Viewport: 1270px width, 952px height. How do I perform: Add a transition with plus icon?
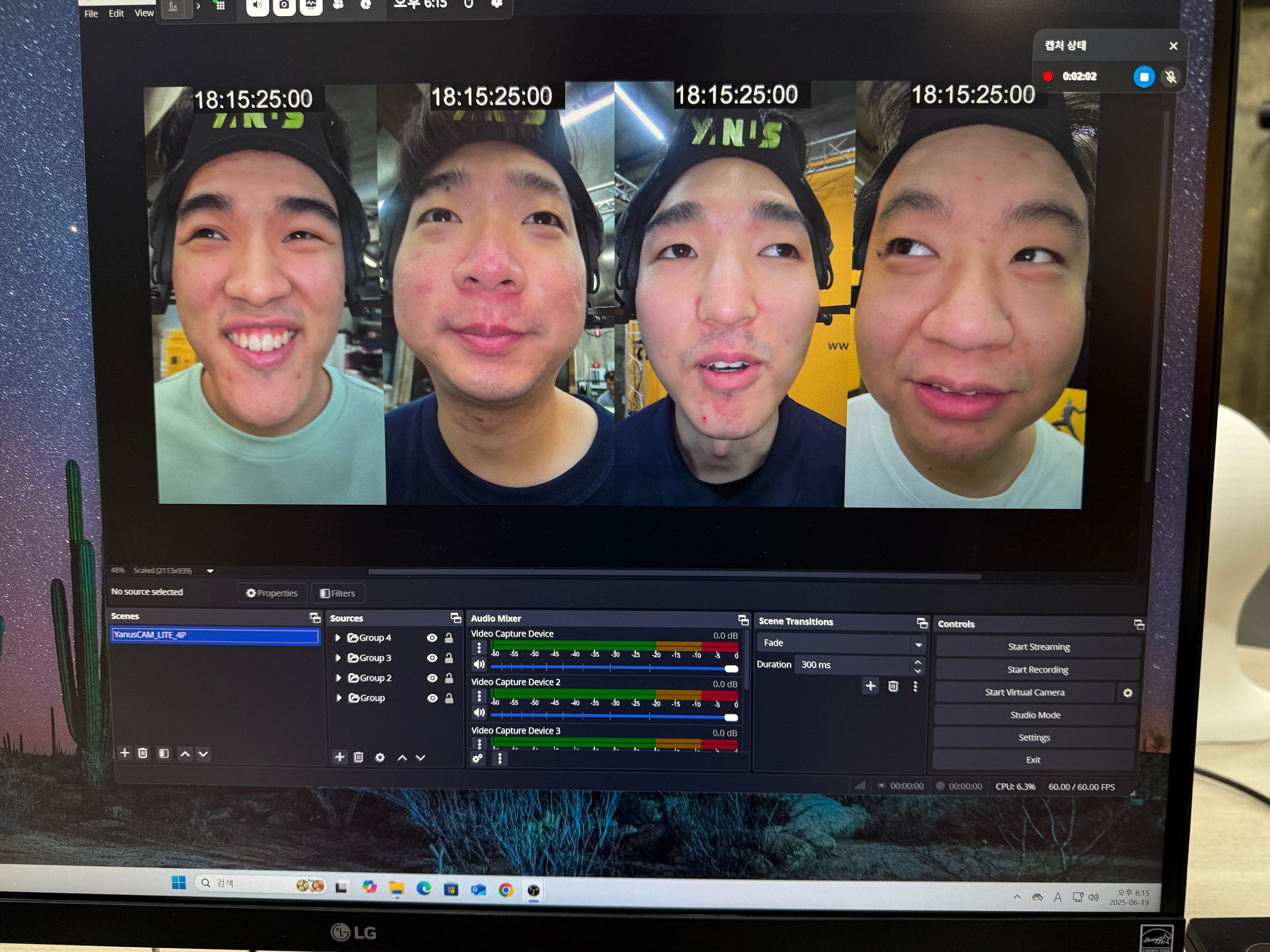click(870, 686)
